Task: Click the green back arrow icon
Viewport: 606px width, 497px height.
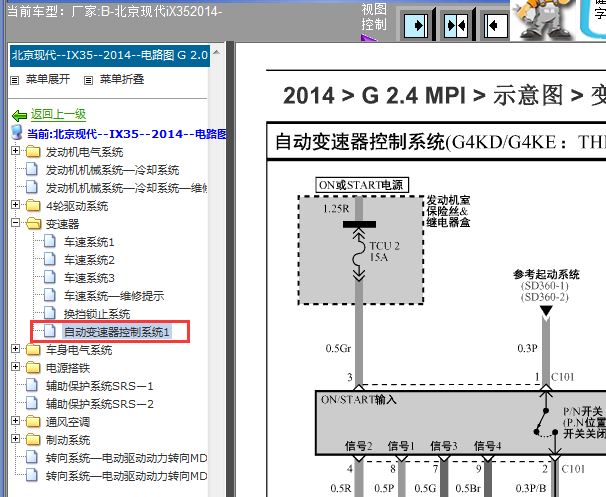Action: pyautogui.click(x=19, y=116)
